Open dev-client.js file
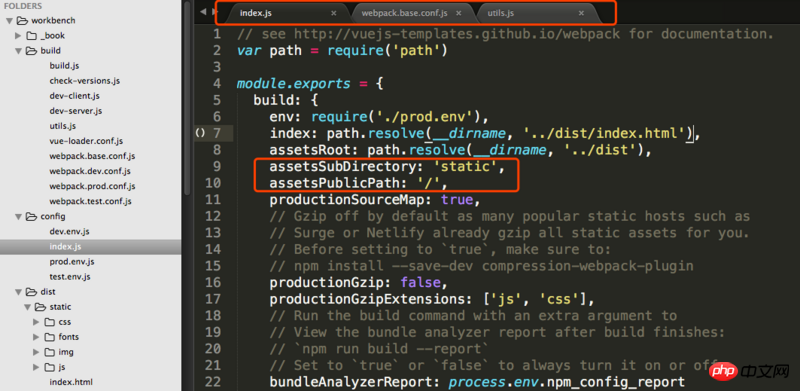Viewport: 800px width, 391px height. coord(74,96)
